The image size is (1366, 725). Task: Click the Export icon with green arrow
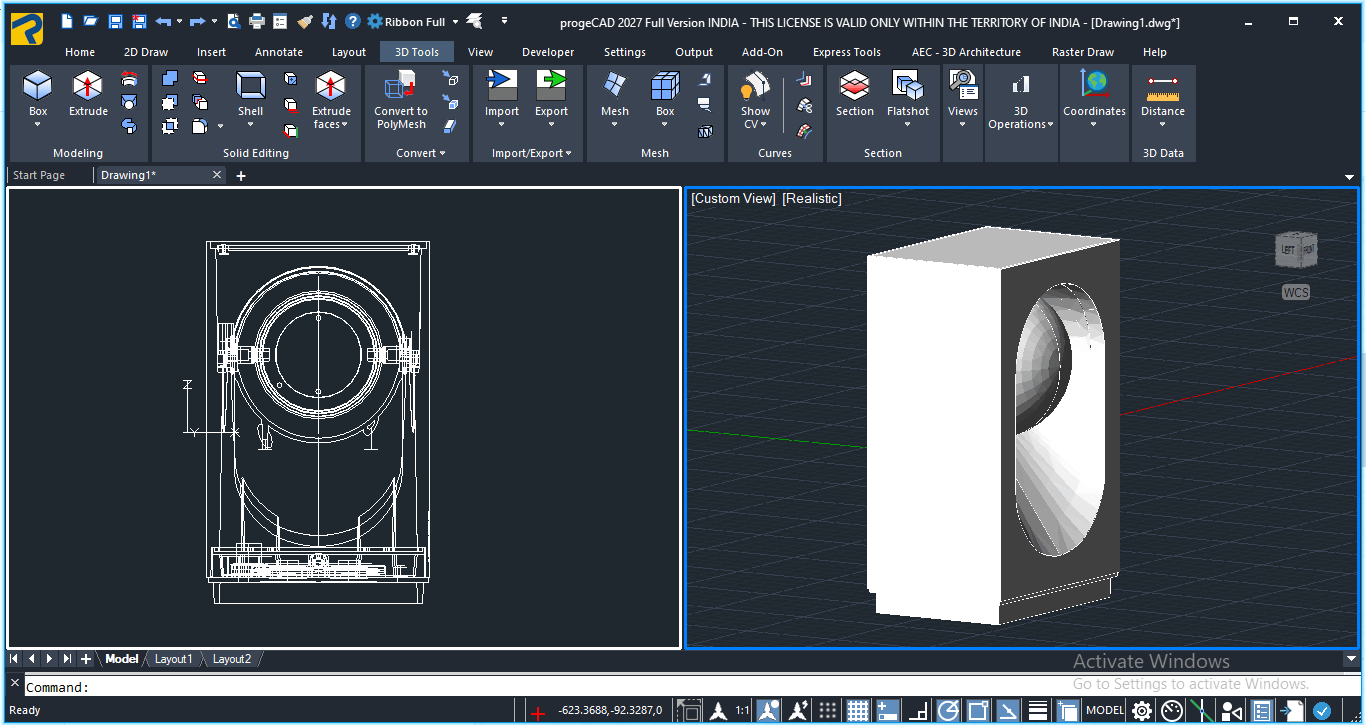[x=551, y=87]
